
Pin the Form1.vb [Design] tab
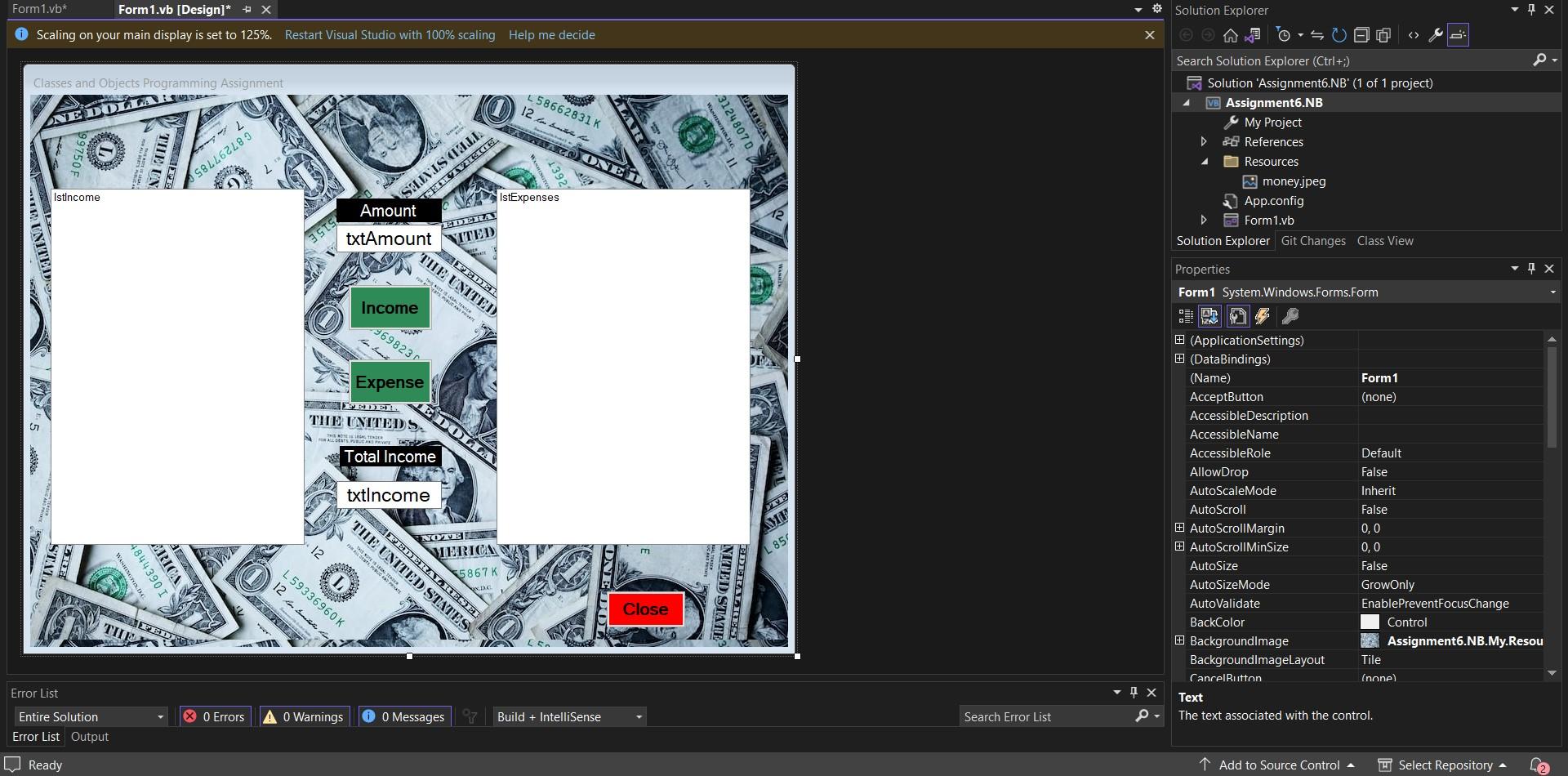click(247, 10)
